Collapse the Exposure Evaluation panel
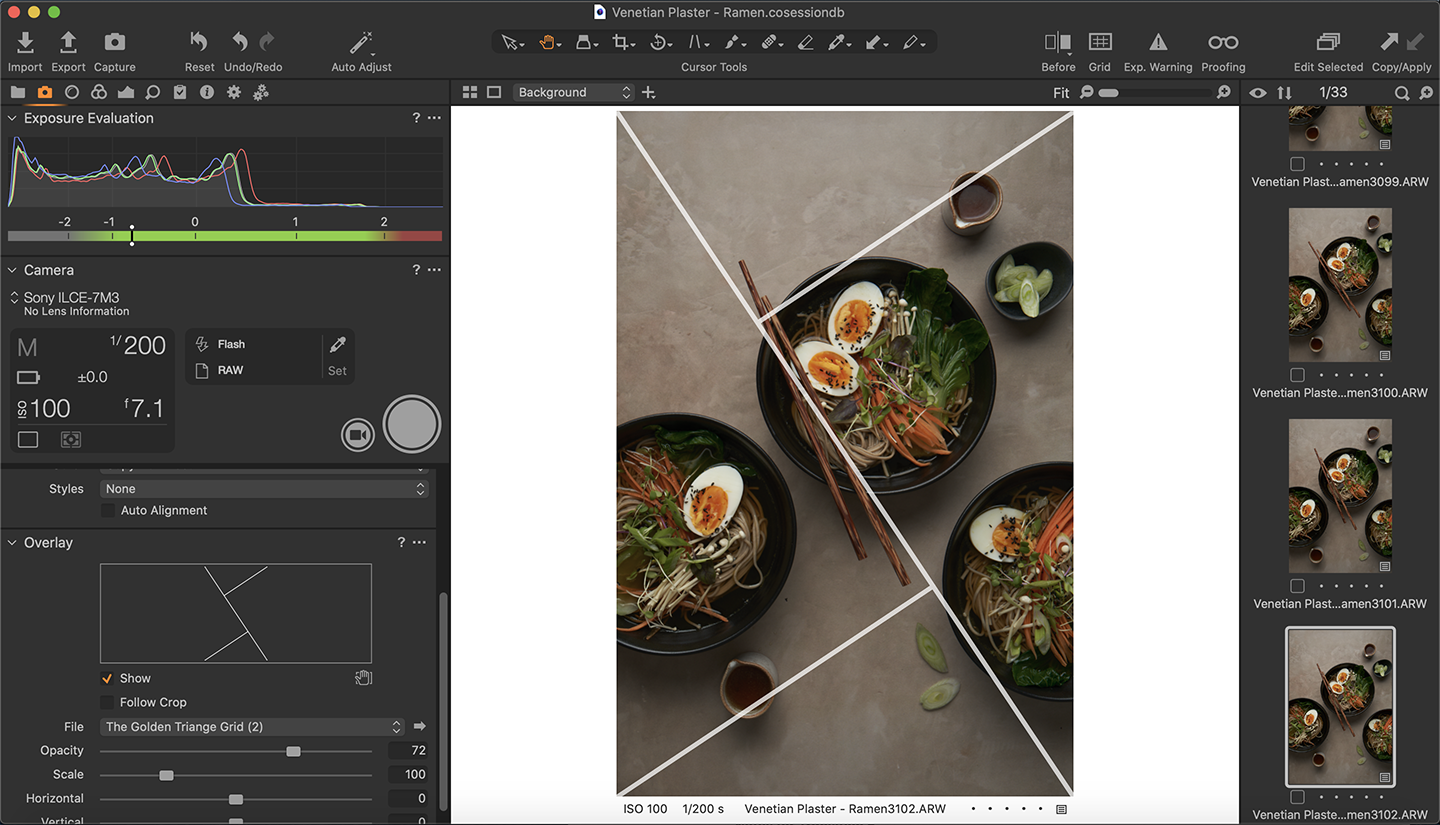Image resolution: width=1440 pixels, height=825 pixels. point(13,118)
